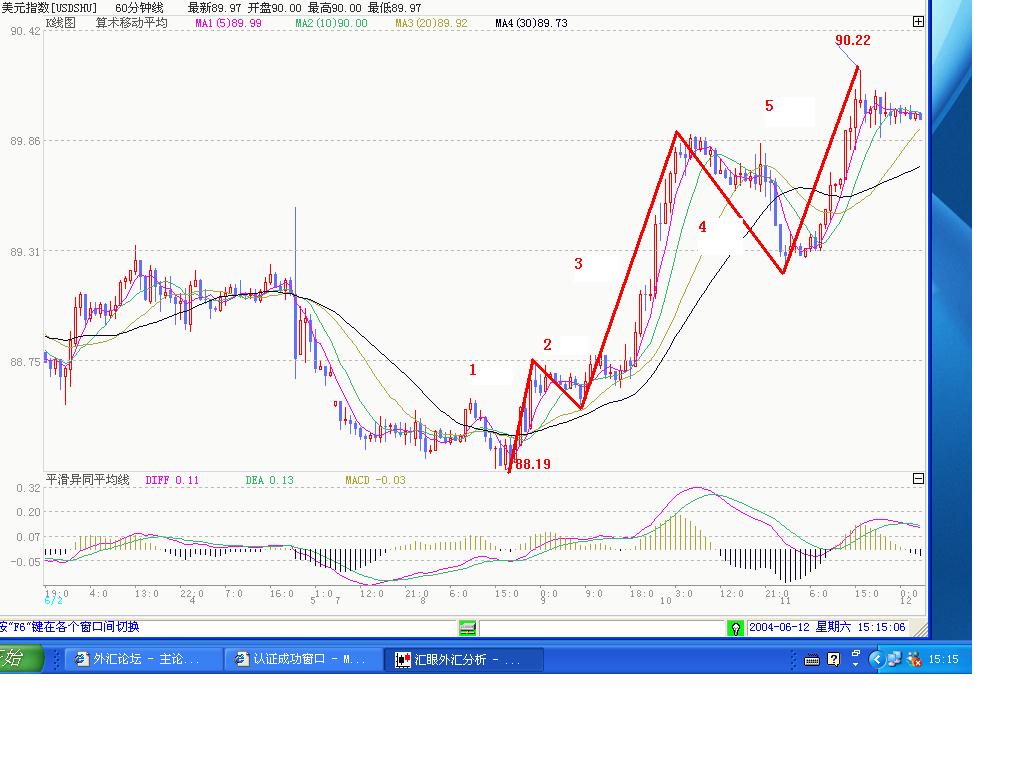Click the 15:15 taskbar clock
The height and width of the screenshot is (768, 1024).
[x=943, y=659]
